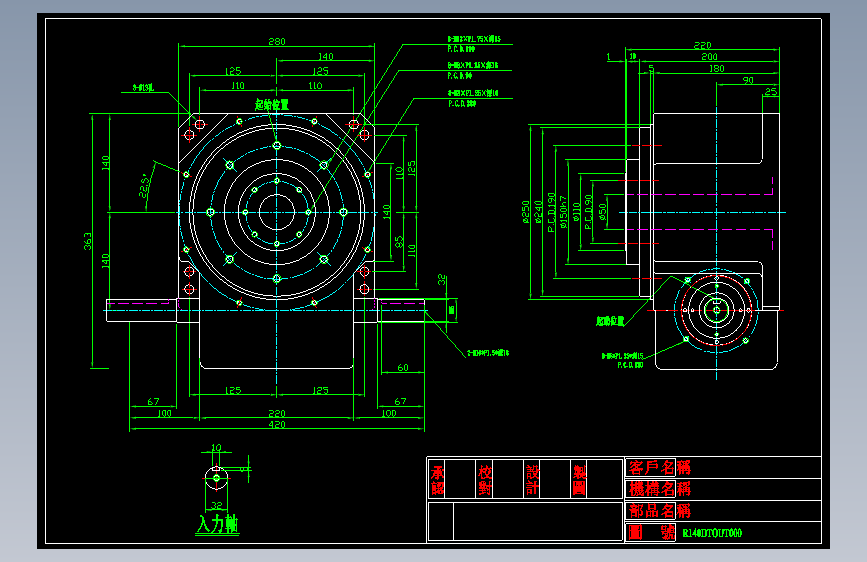Click the ø150h7 tolerance dimension
This screenshot has width=867, height=562.
click(x=563, y=212)
